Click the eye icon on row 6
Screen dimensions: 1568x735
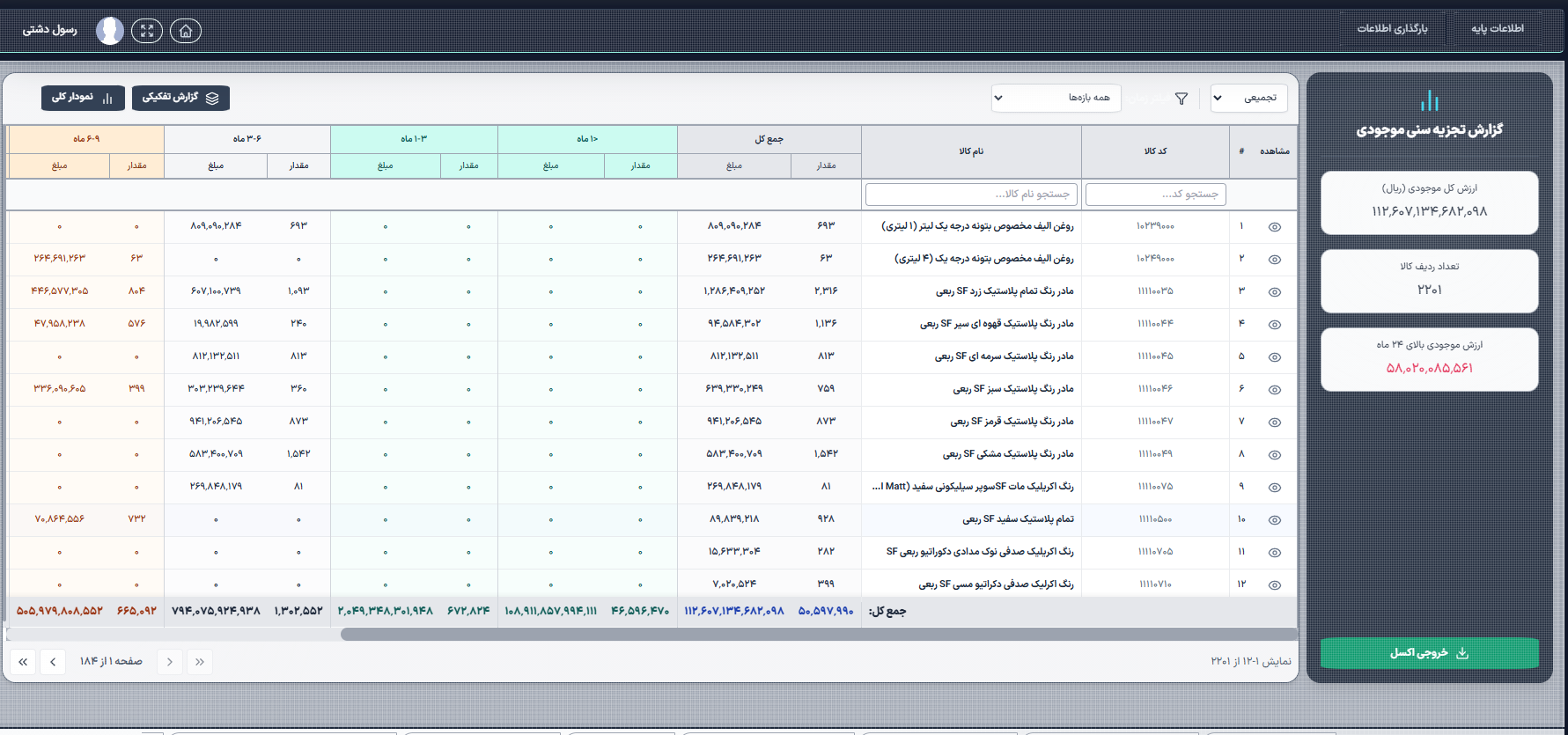1274,390
